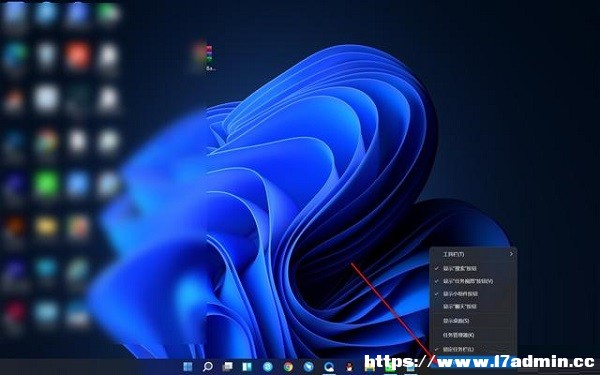Expand the 工具栏(T) submenu arrow
600x375 pixels.
[511, 254]
